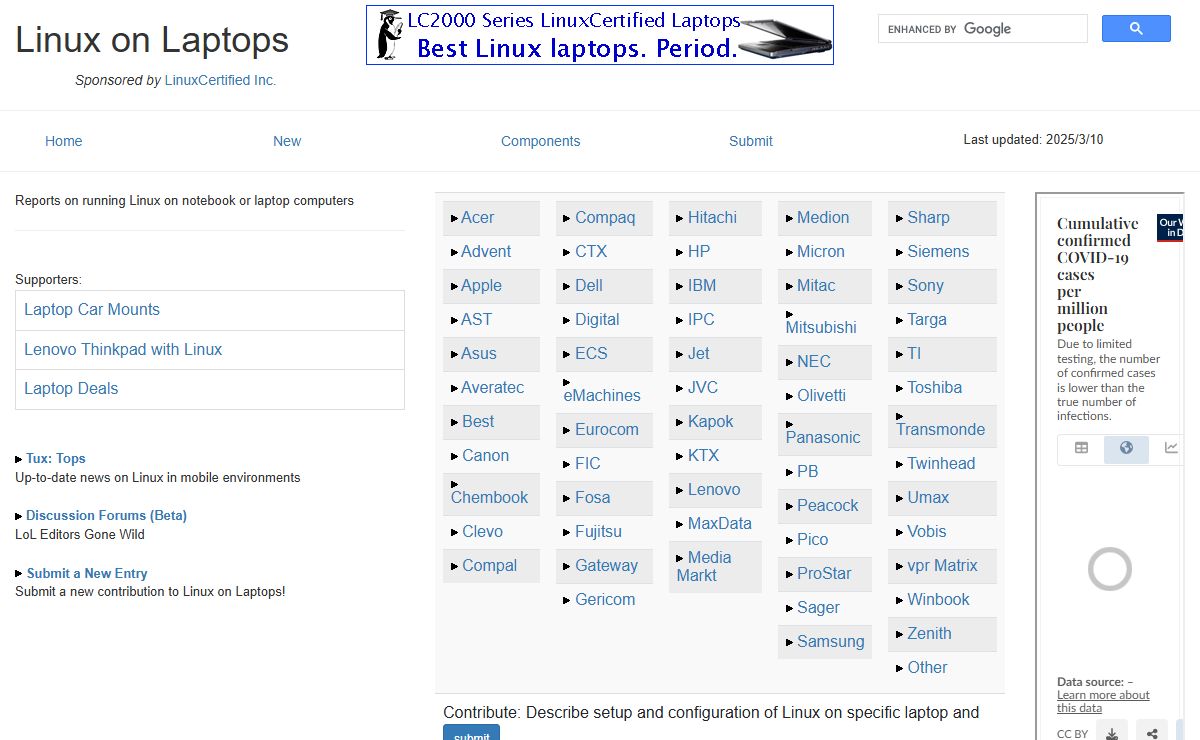Open the MaxData manufacturer entry

[x=719, y=524]
